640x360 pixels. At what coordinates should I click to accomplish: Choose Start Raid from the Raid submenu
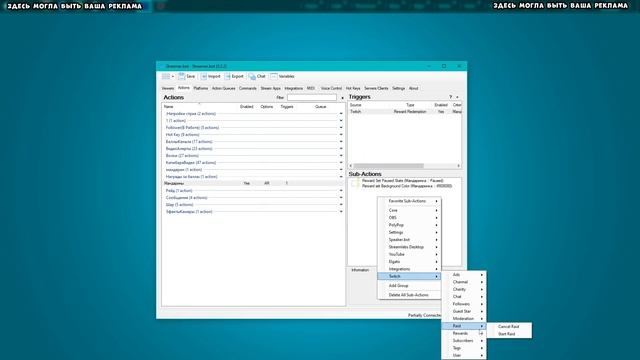click(509, 334)
